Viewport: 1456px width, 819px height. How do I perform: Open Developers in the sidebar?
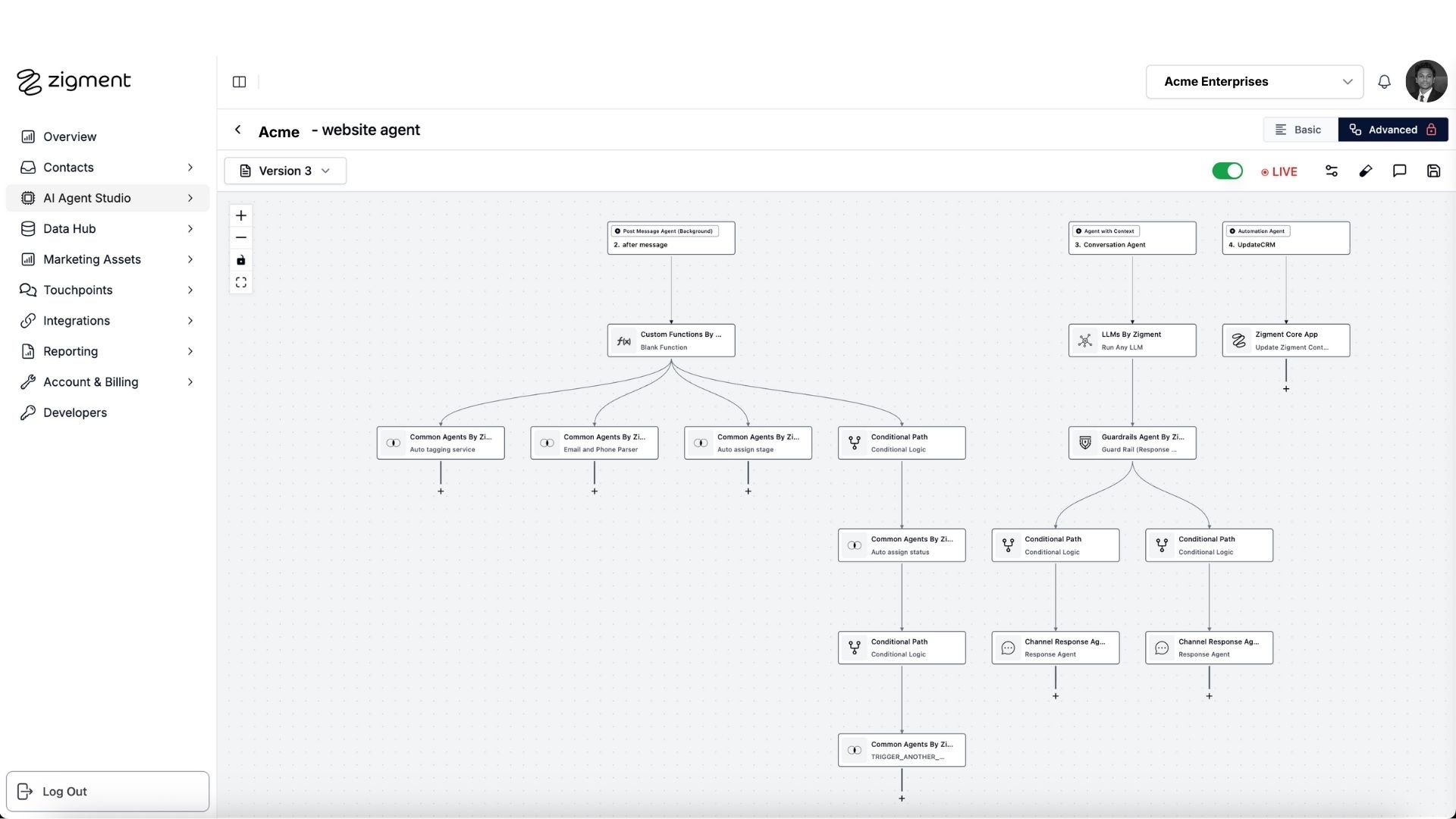[x=74, y=413]
